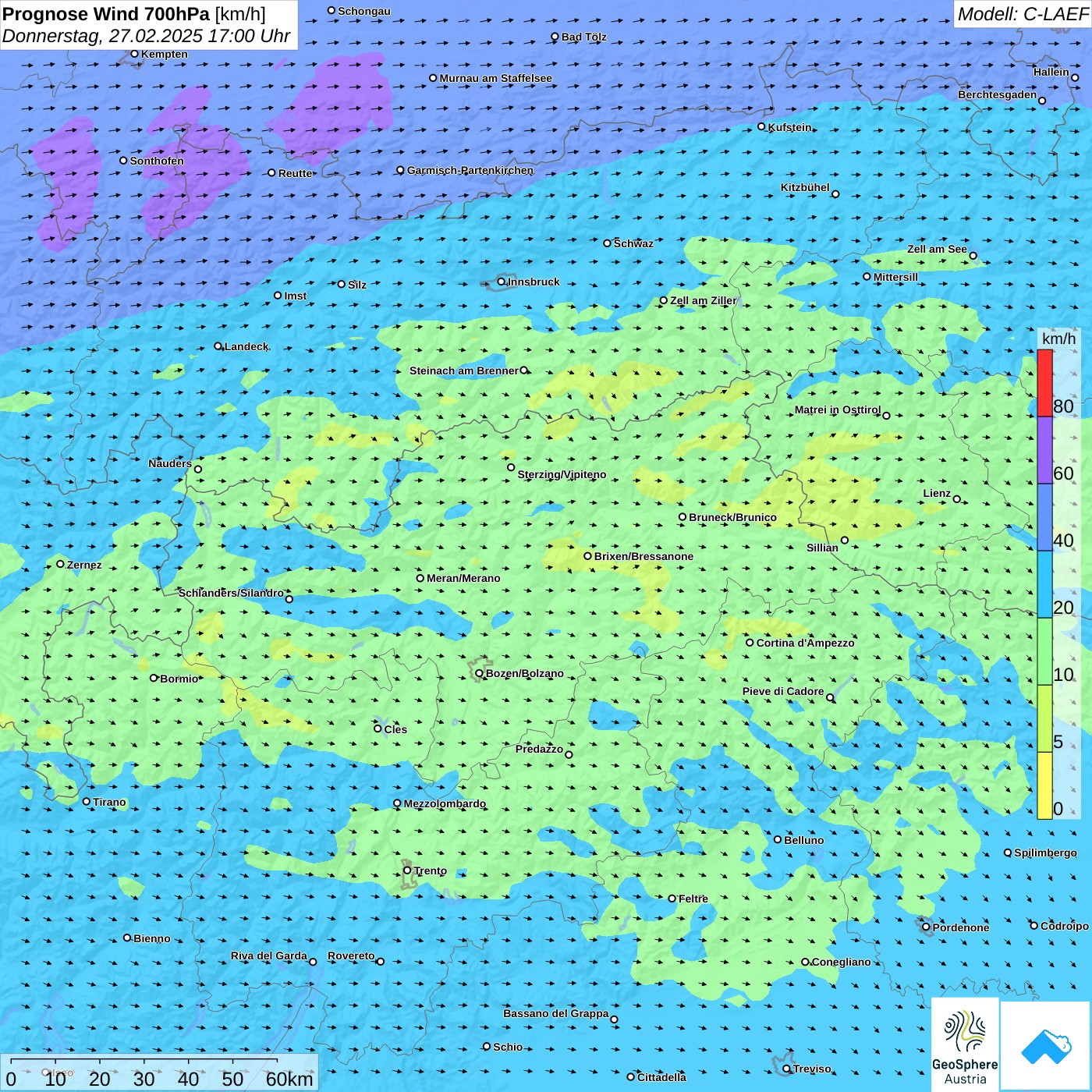Click the Lienz city marker circle
The height and width of the screenshot is (1092, 1092).
coord(957,499)
